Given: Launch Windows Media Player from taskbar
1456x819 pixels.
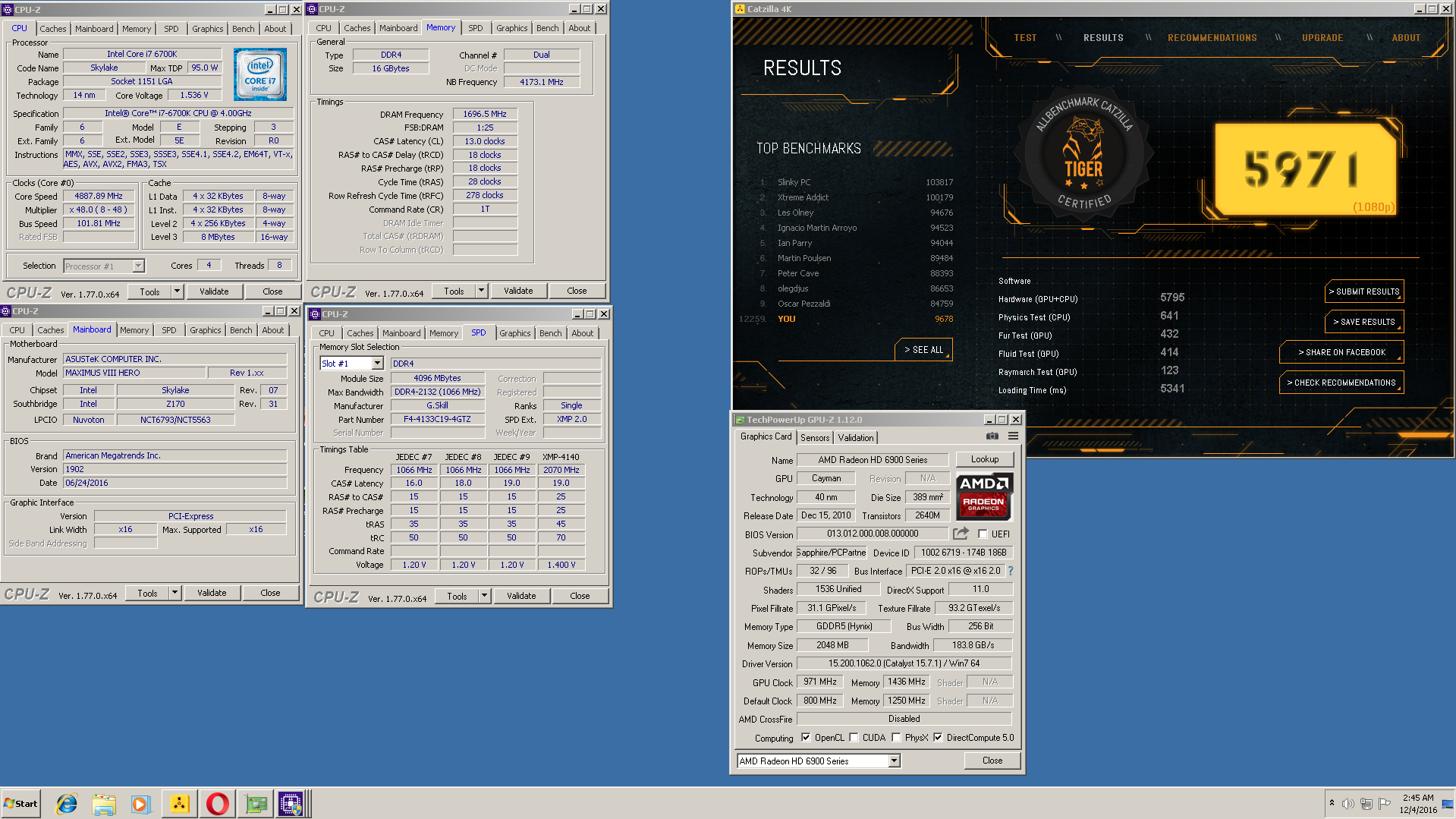Looking at the screenshot, I should [x=141, y=804].
